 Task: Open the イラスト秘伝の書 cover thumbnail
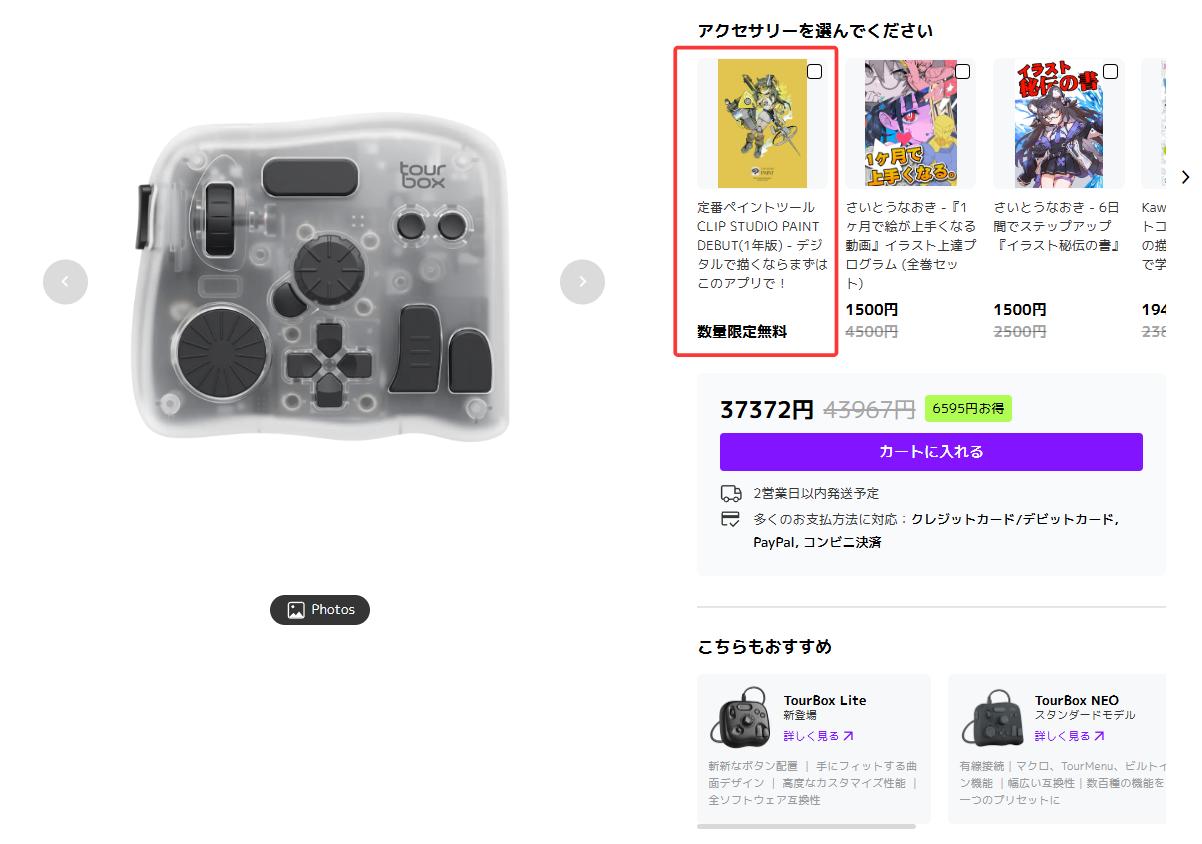(1058, 123)
